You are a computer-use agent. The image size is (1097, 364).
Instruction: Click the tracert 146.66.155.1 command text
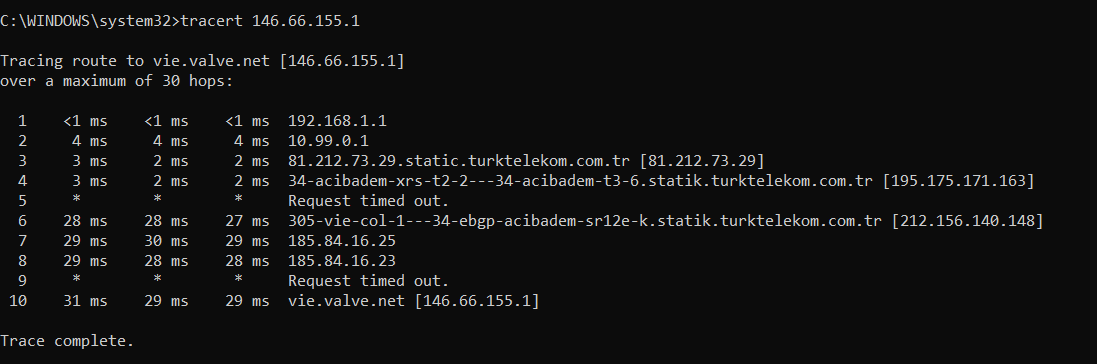[270, 21]
